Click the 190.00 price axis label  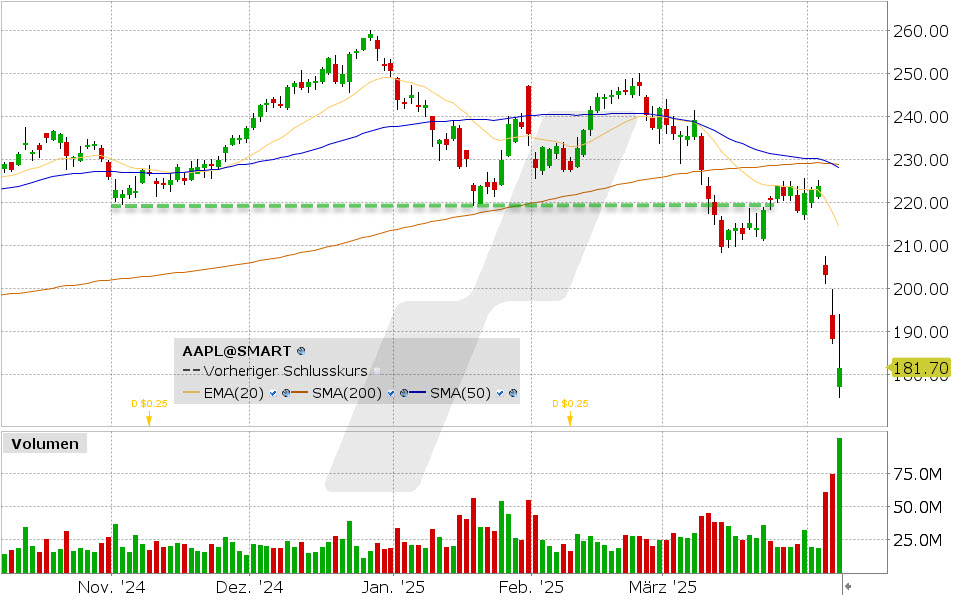921,332
